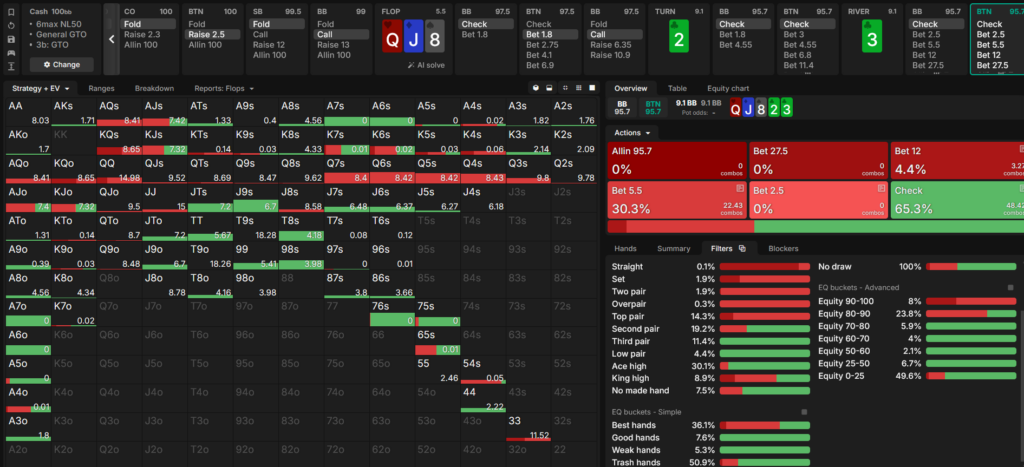Screen dimensions: 1024x467
Task: Open the game controller practice icon
Action: coord(11,53)
